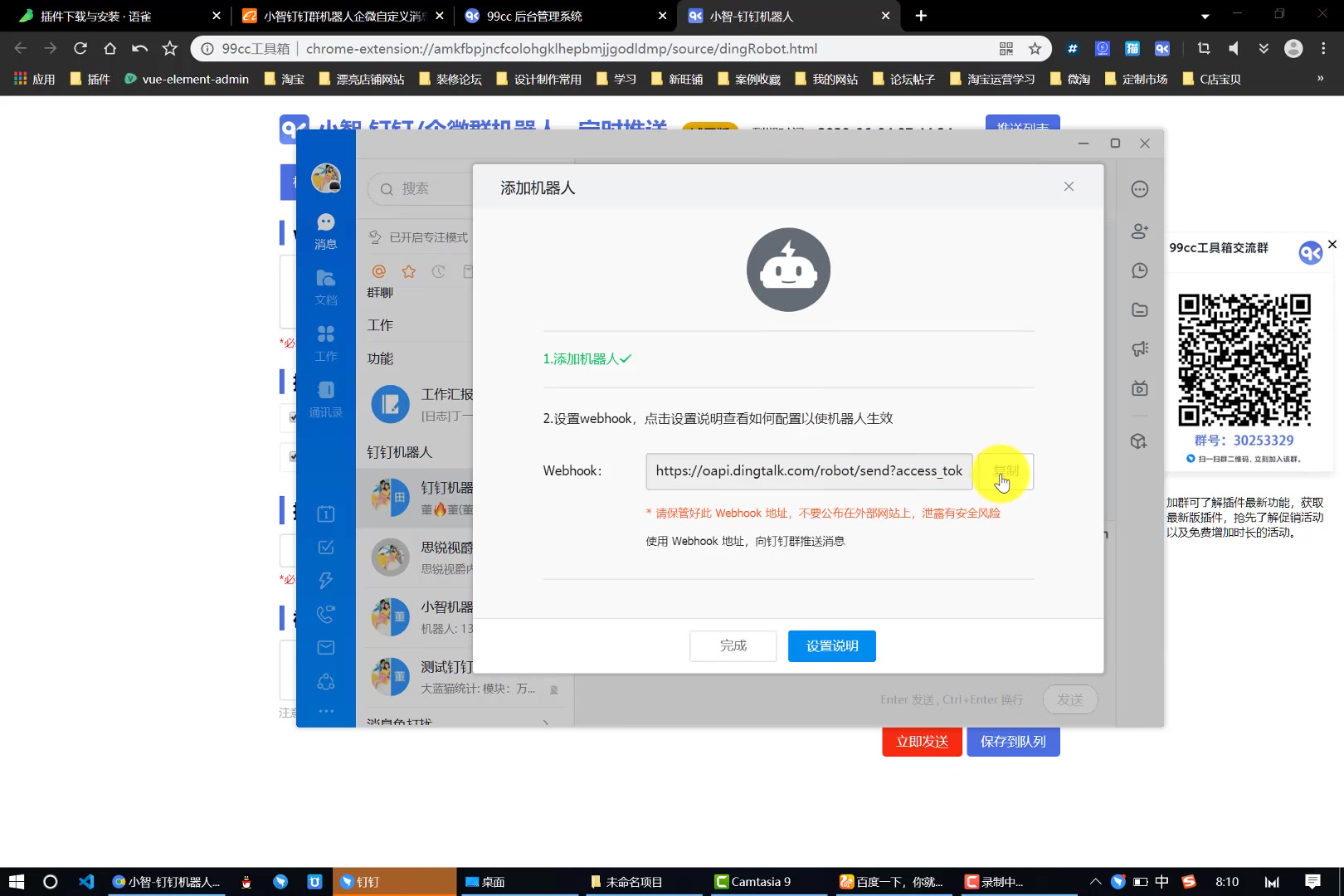Switch to the 99cc 后台管理系统 tab
Screen dimensions: 1344x896
[565, 16]
